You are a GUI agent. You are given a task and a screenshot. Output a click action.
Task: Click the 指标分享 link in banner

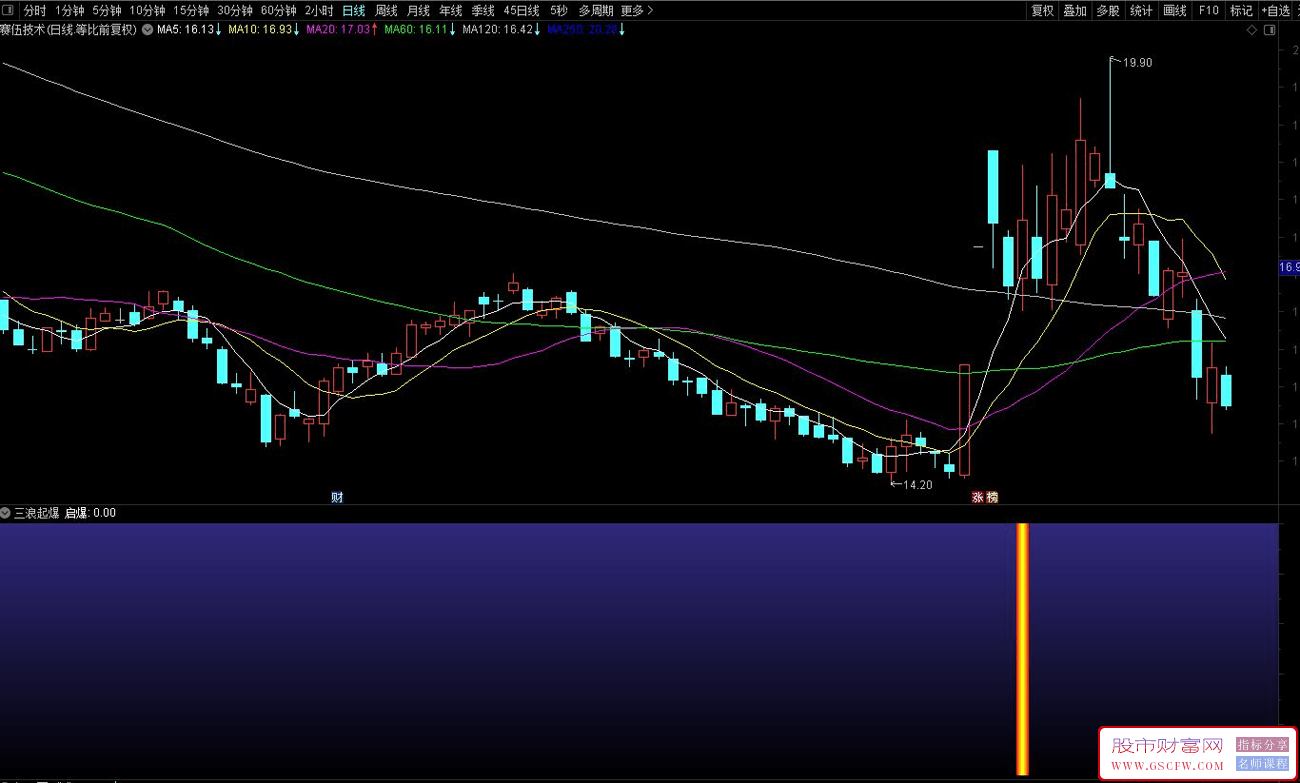(1262, 745)
